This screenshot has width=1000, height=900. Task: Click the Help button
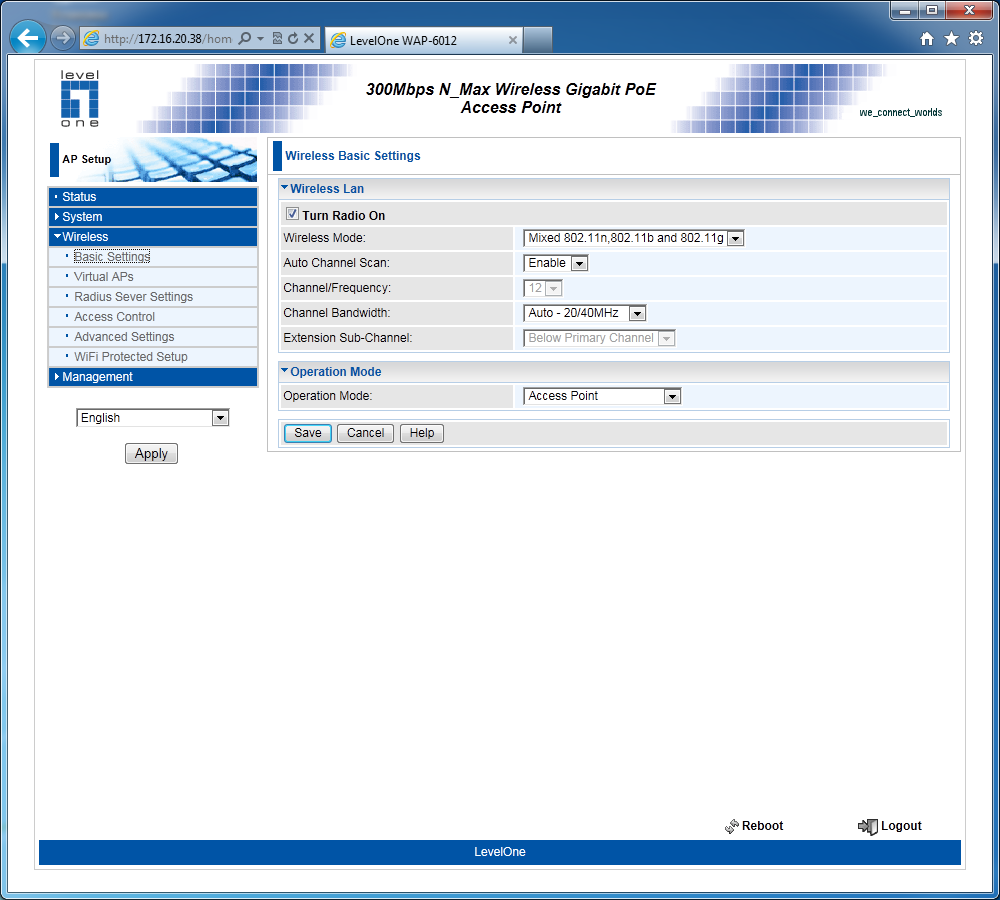click(x=422, y=433)
